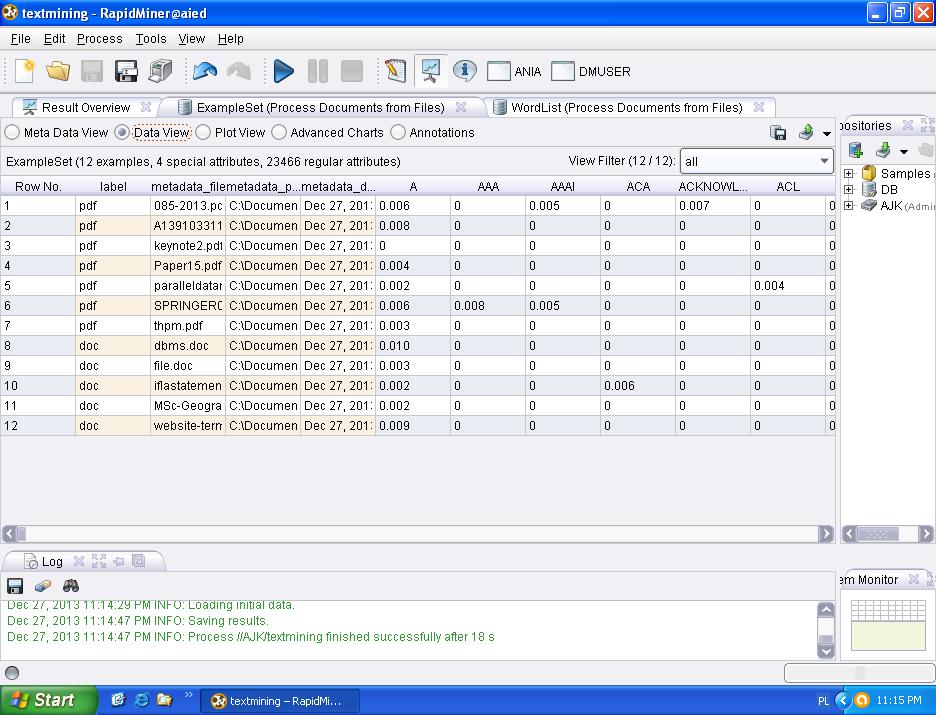Open the export options dropdown arrow
The width and height of the screenshot is (936, 715).
[x=827, y=134]
